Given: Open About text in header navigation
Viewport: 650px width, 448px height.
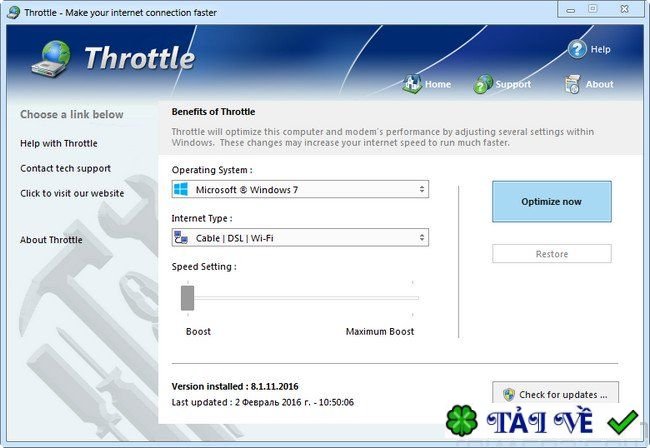Looking at the screenshot, I should click(x=599, y=84).
